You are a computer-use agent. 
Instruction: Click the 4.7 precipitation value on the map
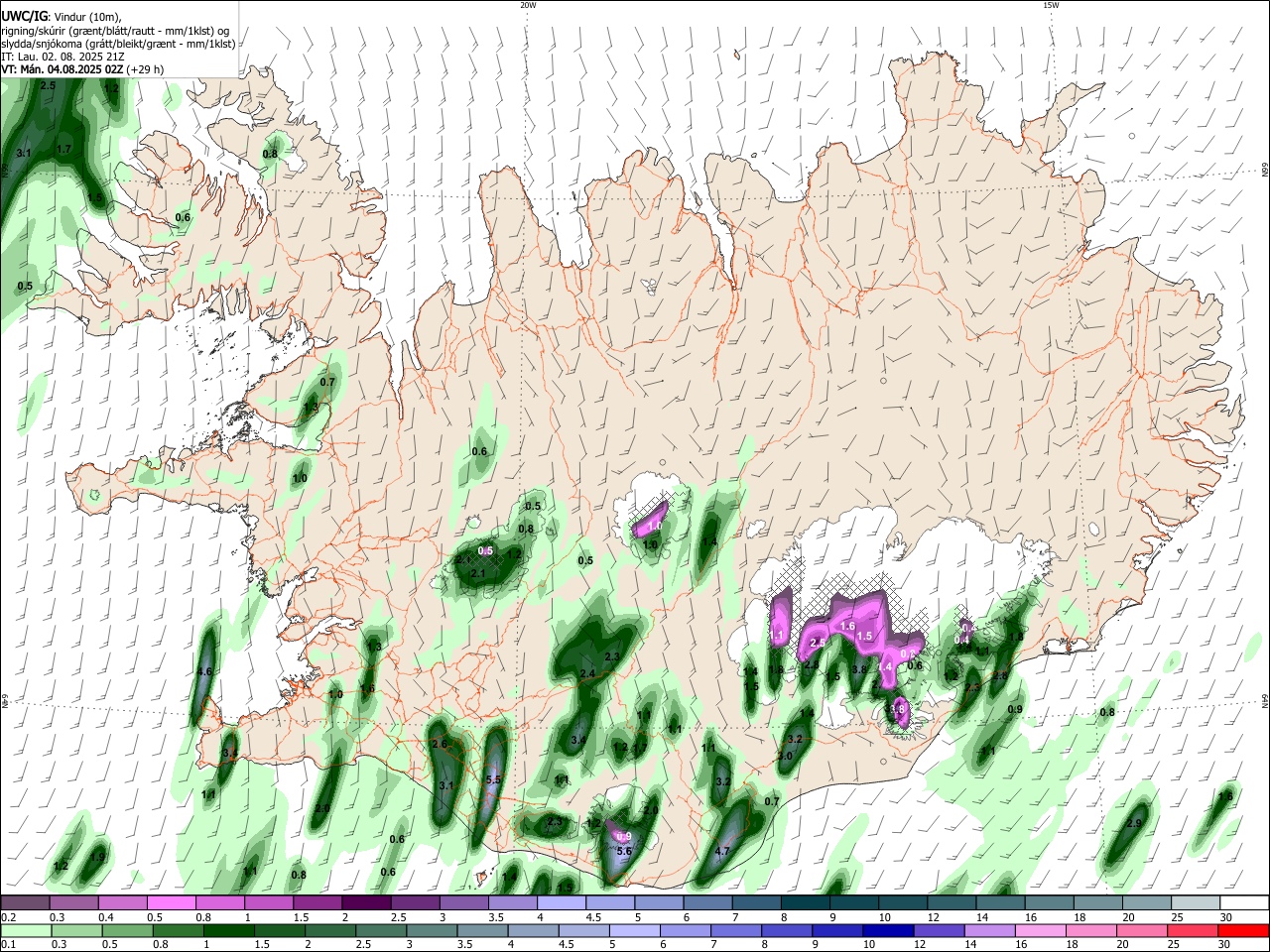[722, 851]
